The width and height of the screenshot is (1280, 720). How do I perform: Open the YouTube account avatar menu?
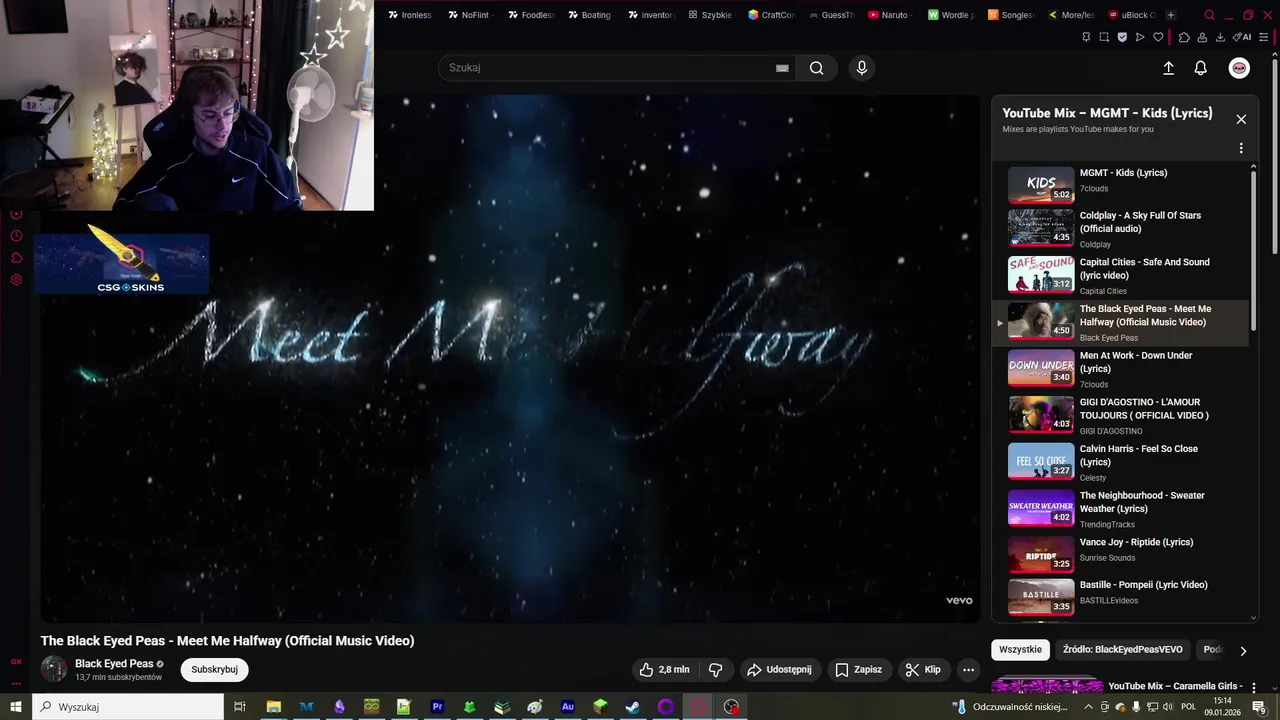[1239, 68]
